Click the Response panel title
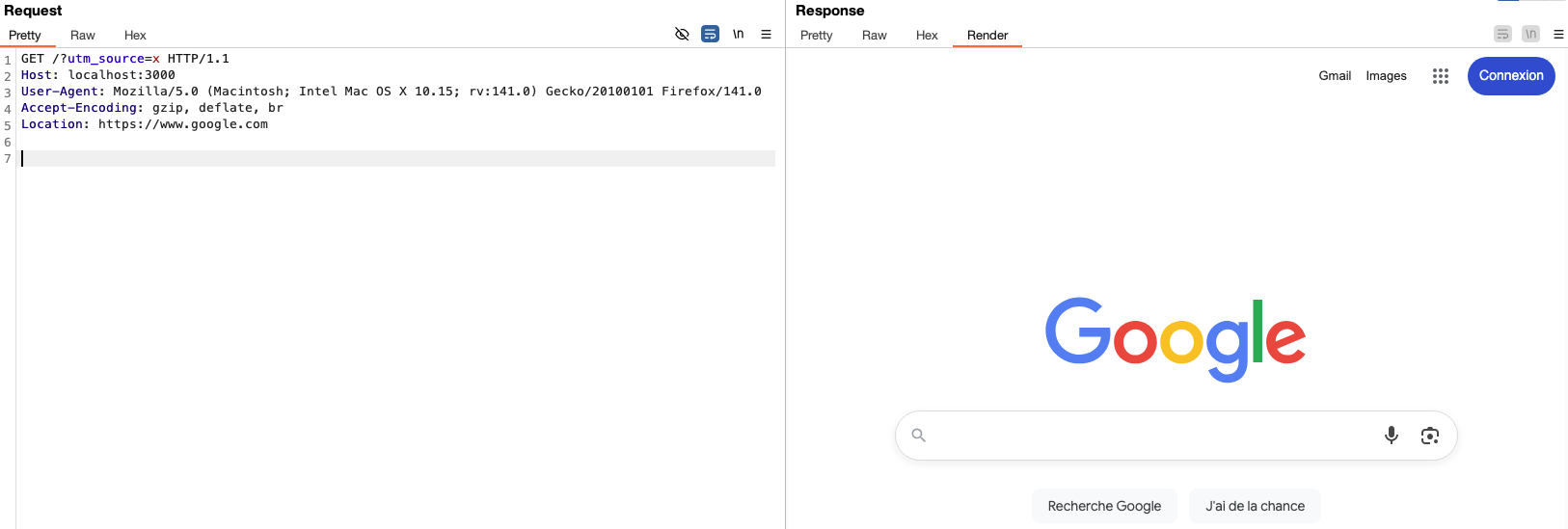Viewport: 1568px width, 529px height. [829, 11]
